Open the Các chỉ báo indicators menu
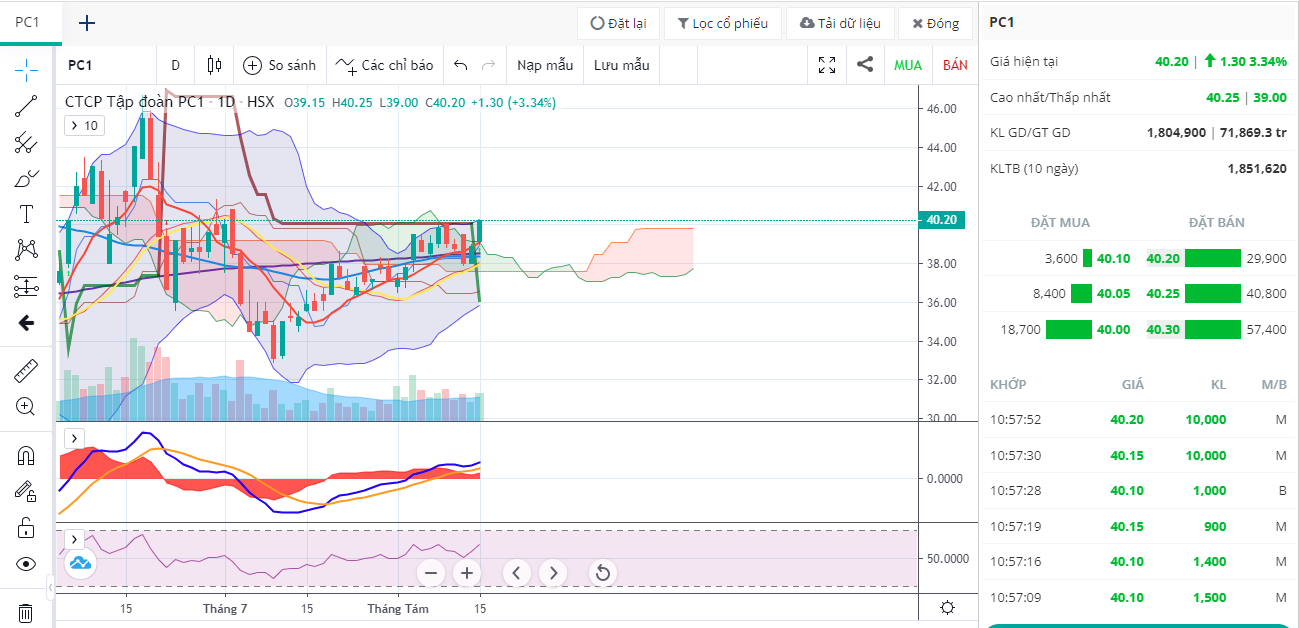1299x628 pixels. (385, 65)
